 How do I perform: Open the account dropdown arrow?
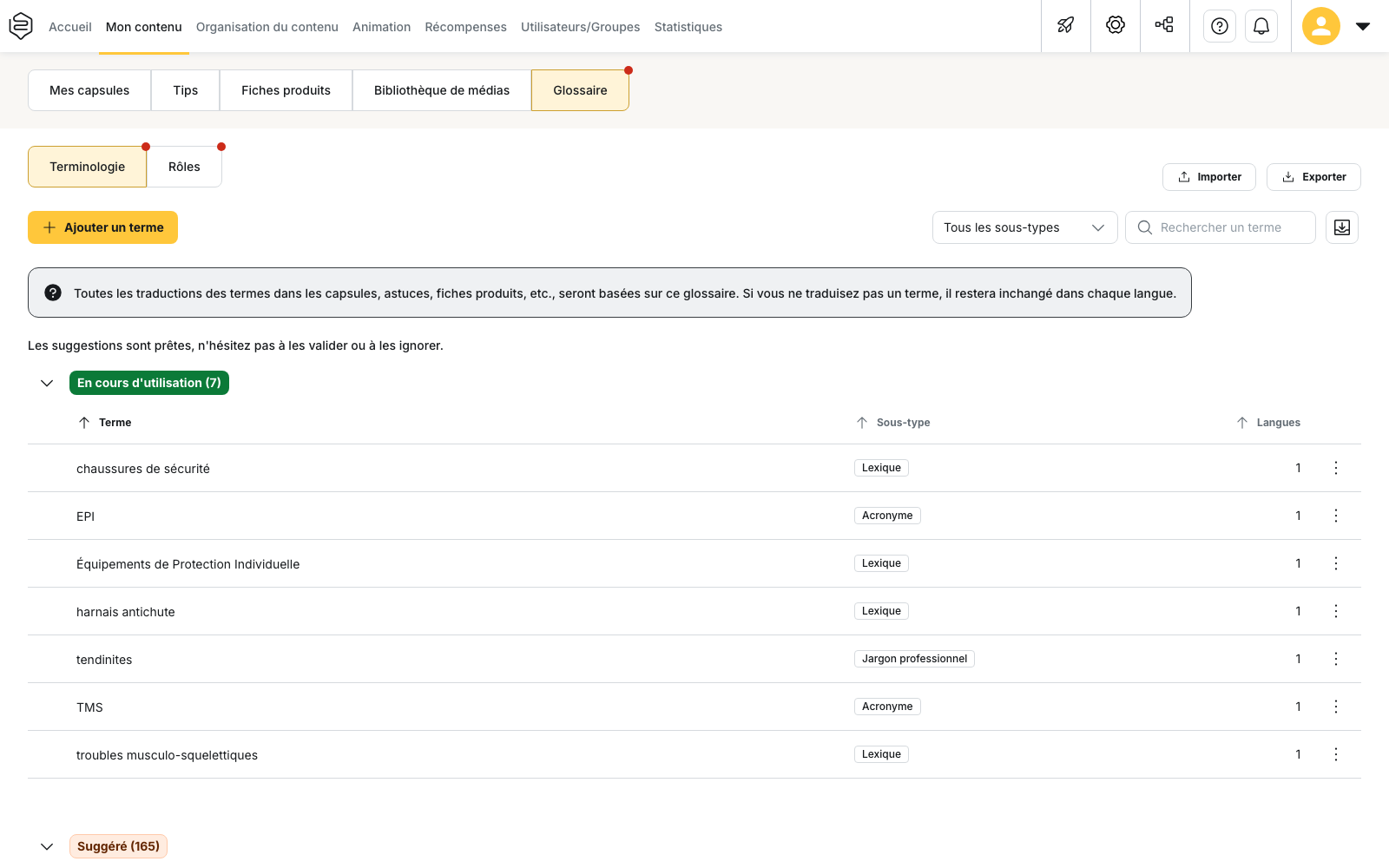point(1363,26)
